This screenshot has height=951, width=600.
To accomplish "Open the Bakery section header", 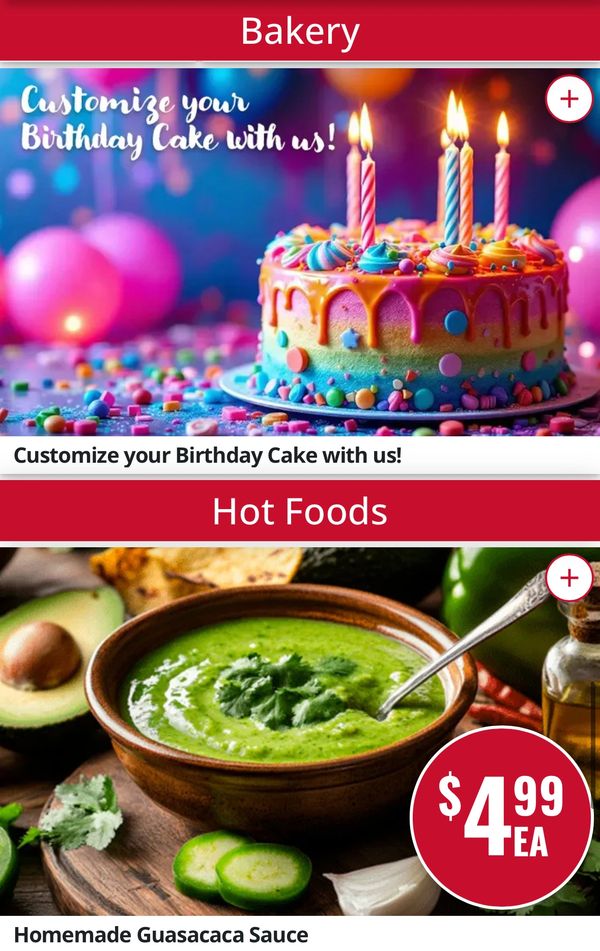I will point(300,30).
